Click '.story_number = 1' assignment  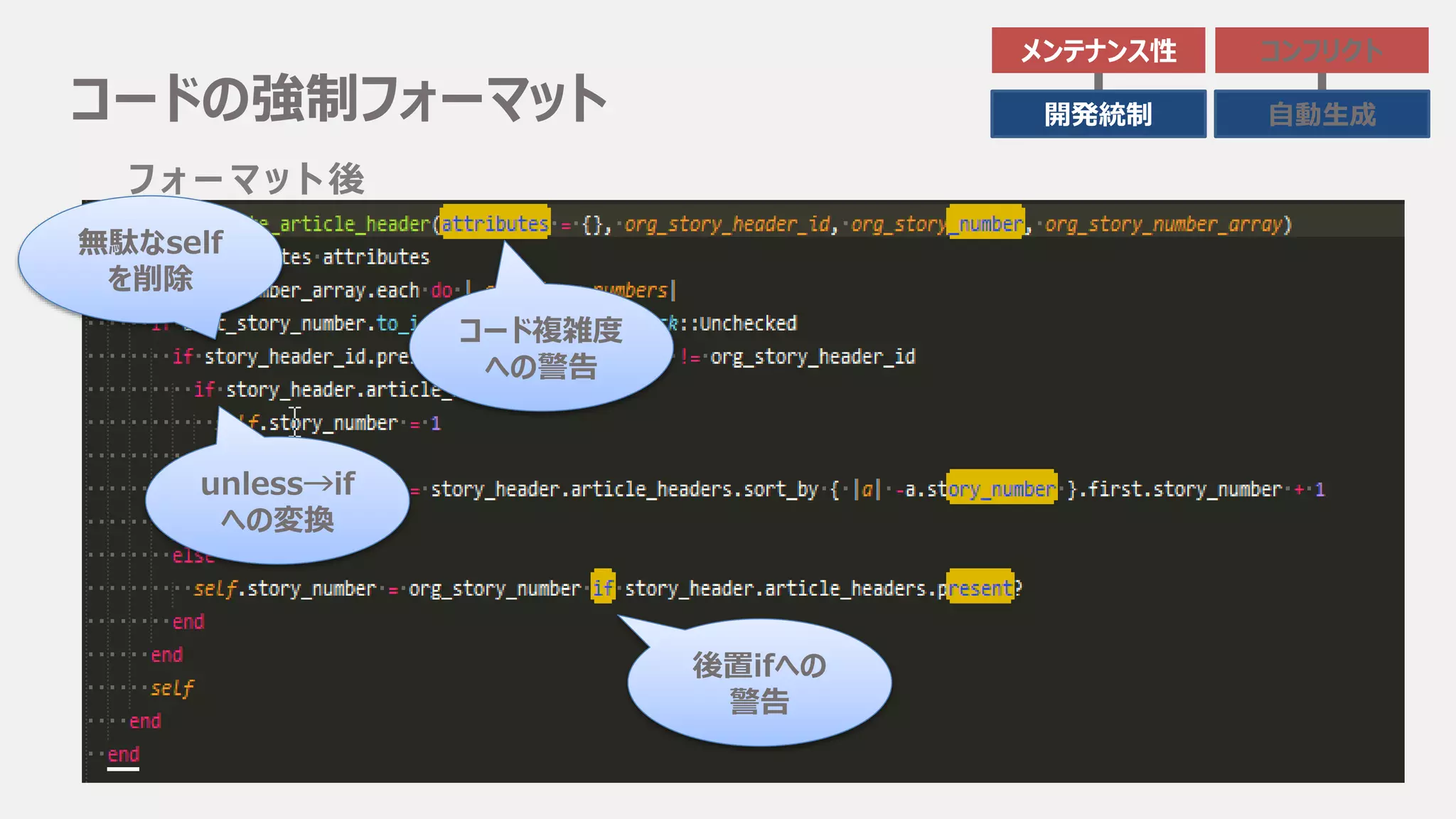point(350,423)
